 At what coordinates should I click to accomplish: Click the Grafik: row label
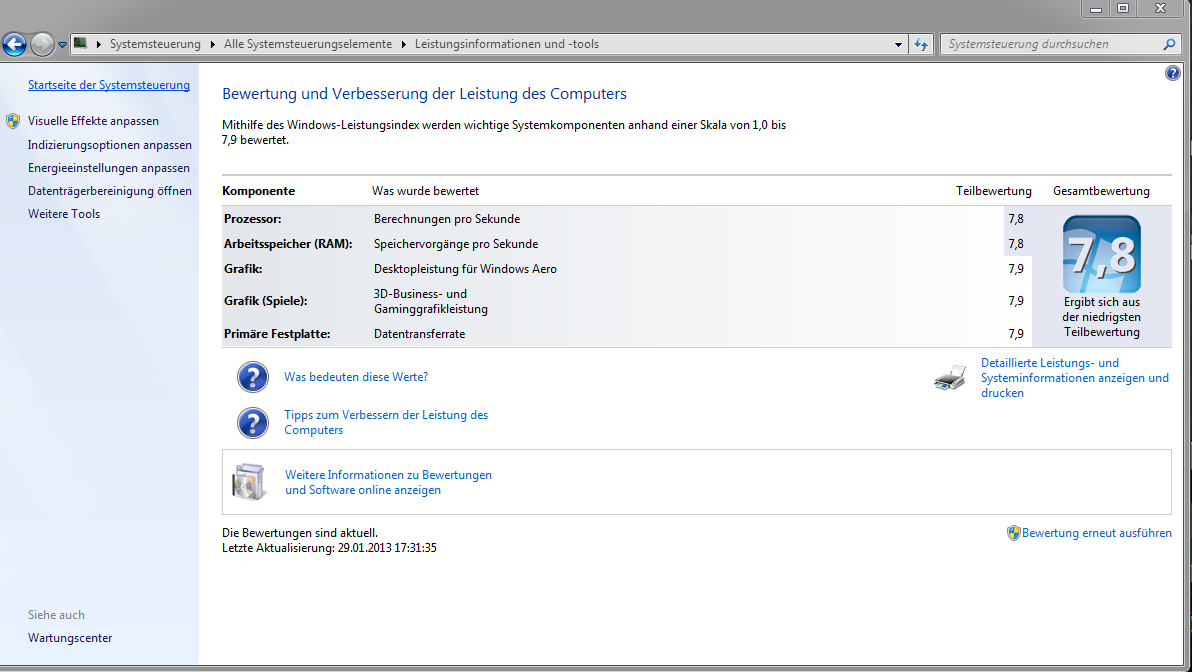pos(243,269)
